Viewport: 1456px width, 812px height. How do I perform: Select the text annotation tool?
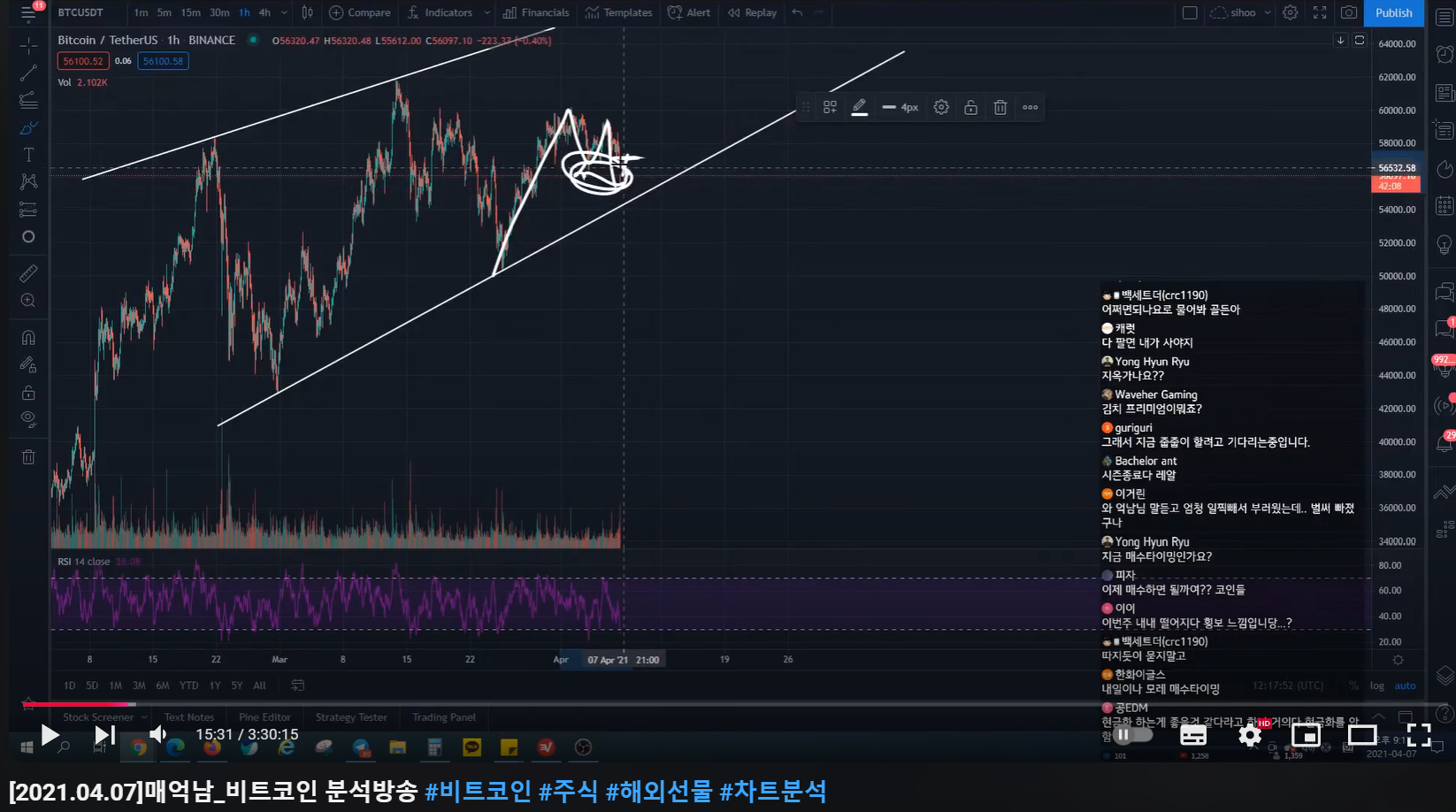click(28, 155)
